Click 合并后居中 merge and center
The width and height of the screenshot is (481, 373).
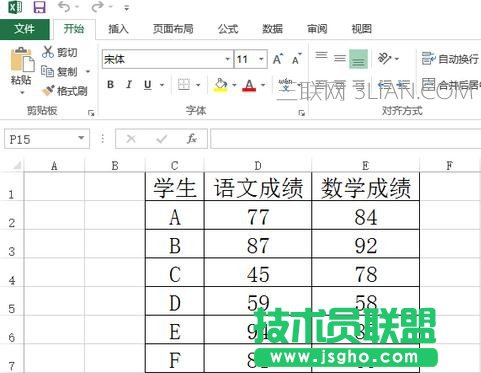coord(451,85)
